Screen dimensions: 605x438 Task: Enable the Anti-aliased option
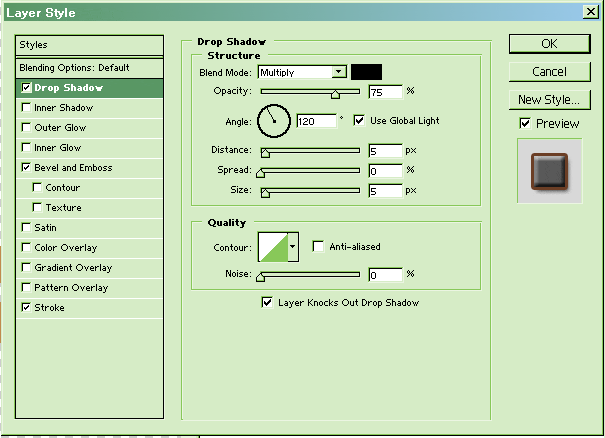coord(318,246)
